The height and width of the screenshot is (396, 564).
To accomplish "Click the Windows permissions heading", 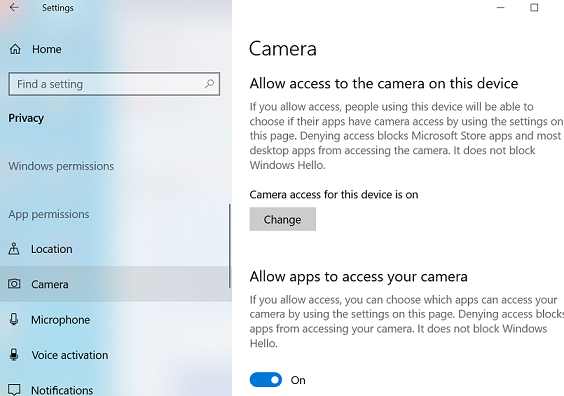I will 61,166.
